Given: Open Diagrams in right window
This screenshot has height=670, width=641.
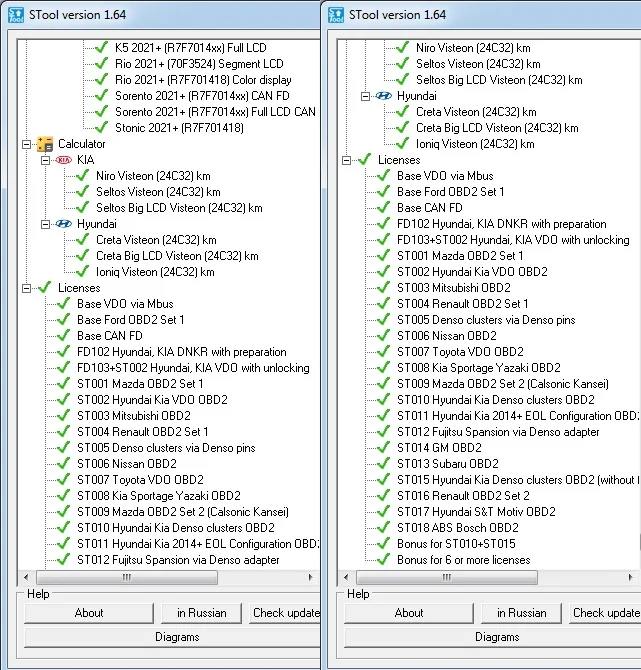Looking at the screenshot, I should (493, 637).
